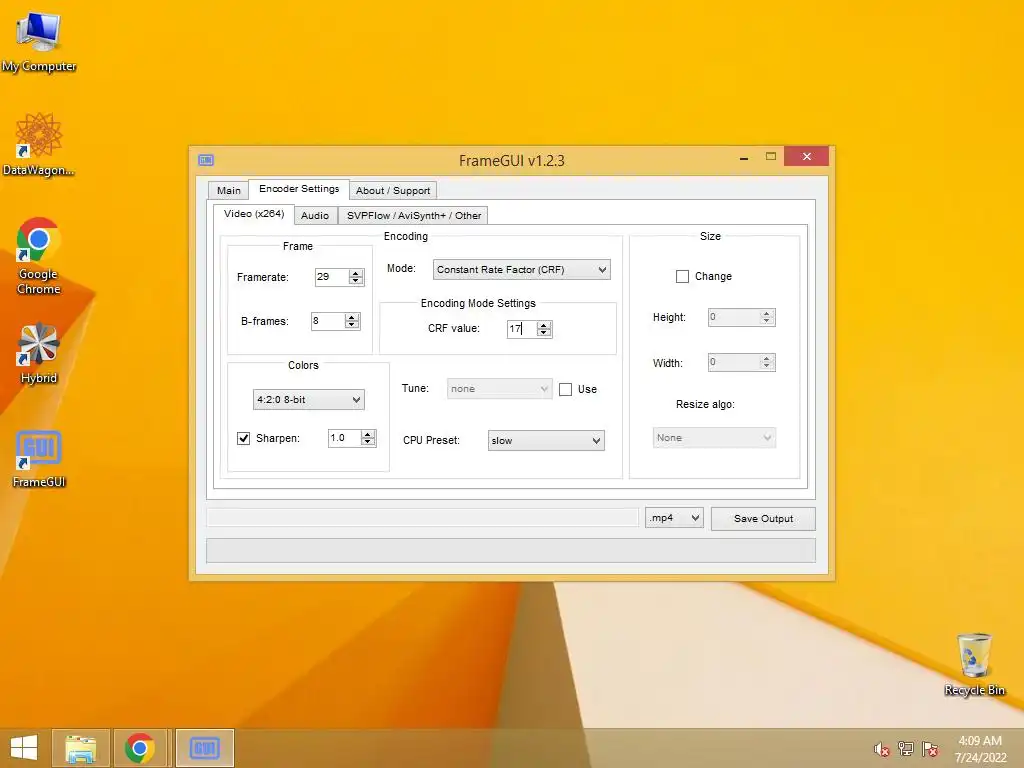Open the About / Support tab

click(x=393, y=191)
